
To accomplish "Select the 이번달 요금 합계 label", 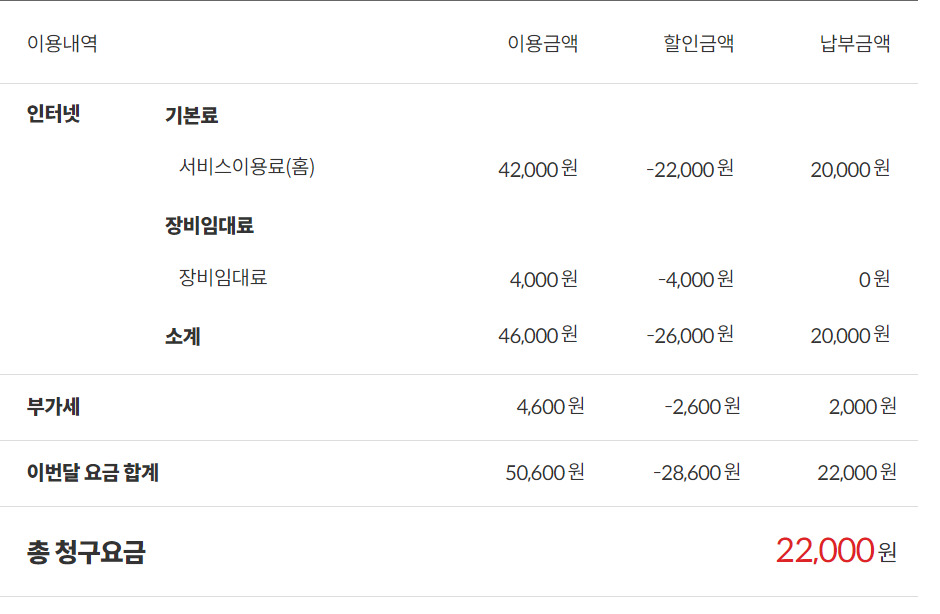I will click(x=93, y=473).
